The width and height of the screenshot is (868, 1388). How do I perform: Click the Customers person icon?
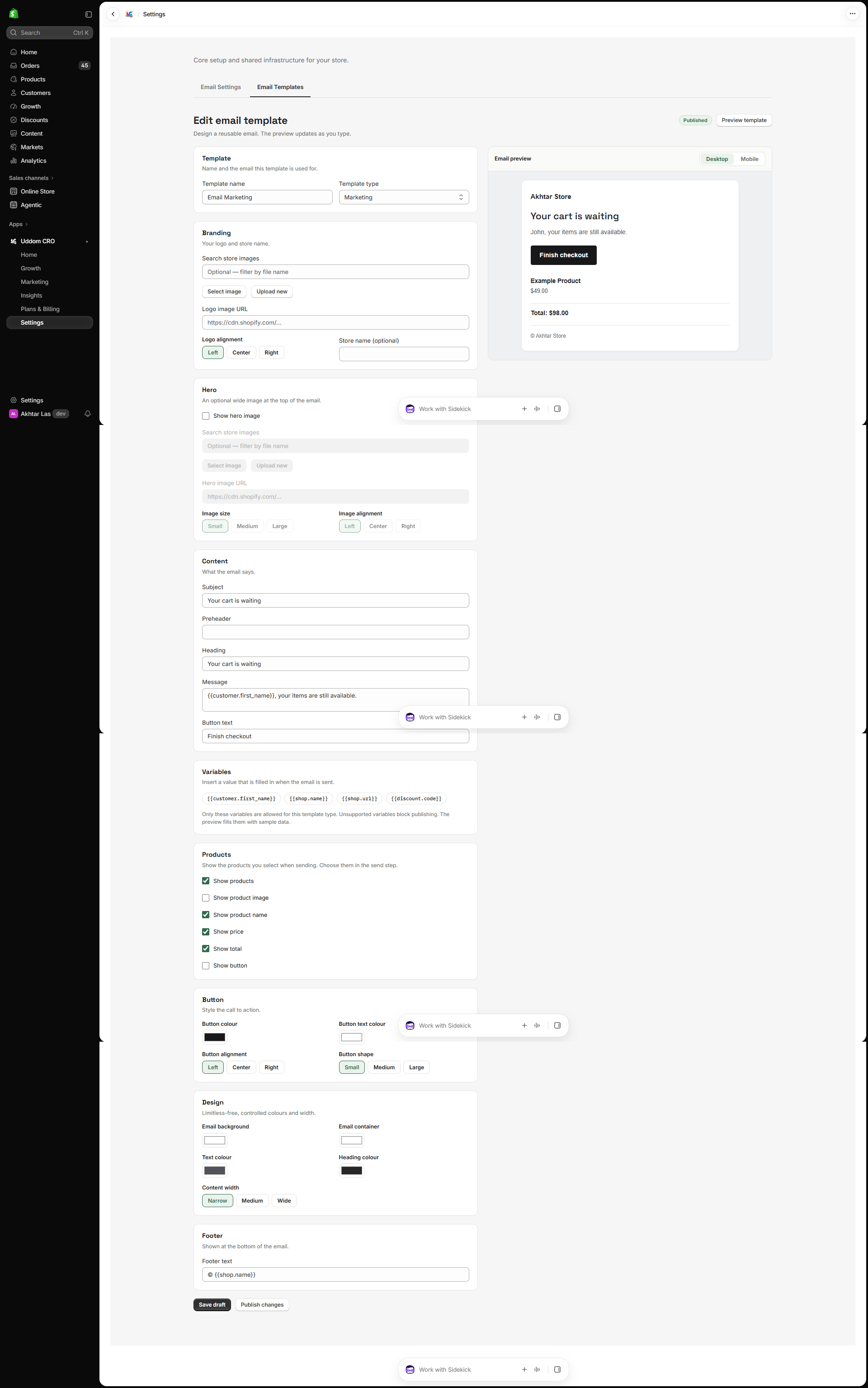[14, 93]
